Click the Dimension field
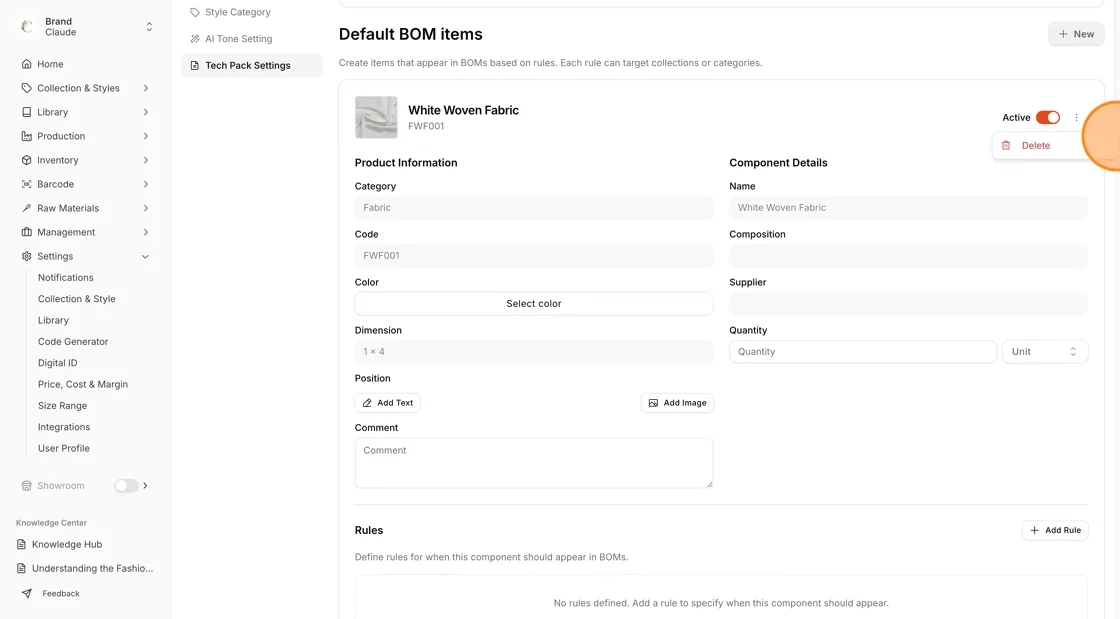Viewport: 1120px width, 619px height. click(534, 351)
